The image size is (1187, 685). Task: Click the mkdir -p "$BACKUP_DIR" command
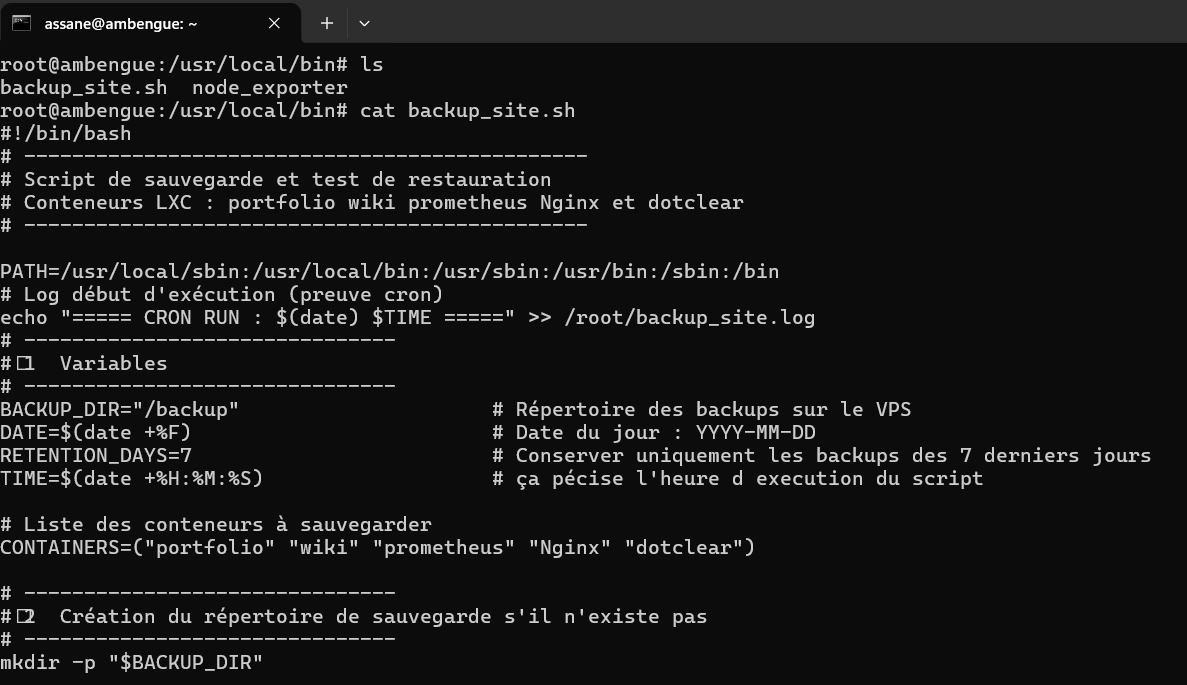pos(132,663)
